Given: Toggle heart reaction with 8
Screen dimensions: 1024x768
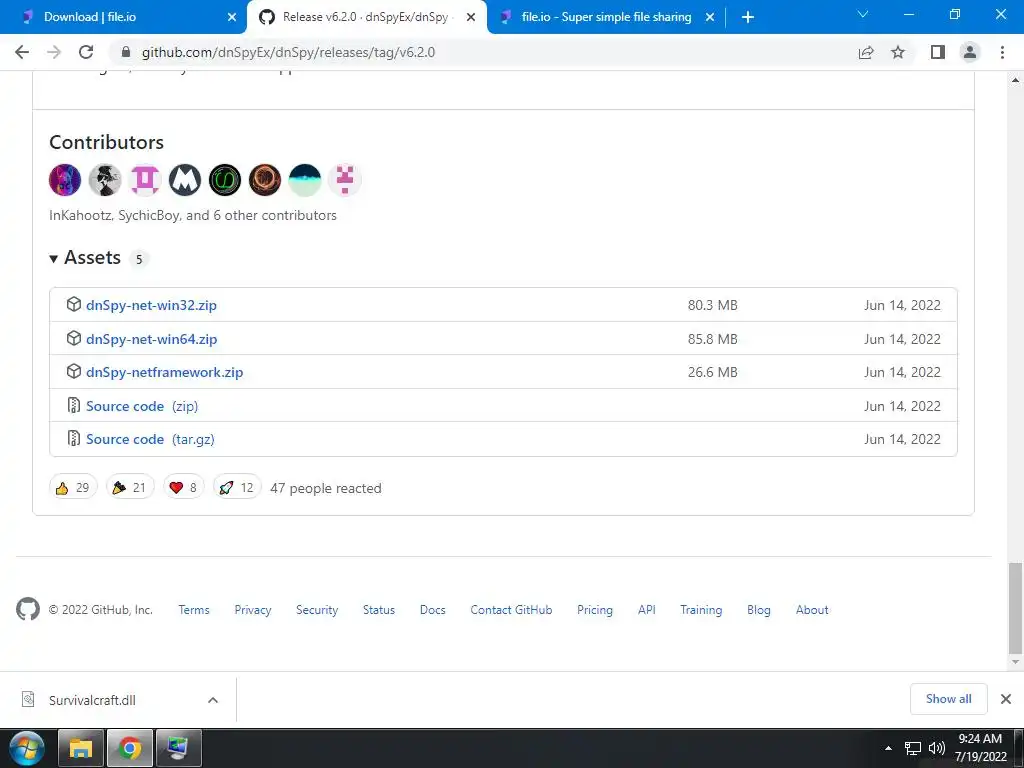Looking at the screenshot, I should point(184,487).
